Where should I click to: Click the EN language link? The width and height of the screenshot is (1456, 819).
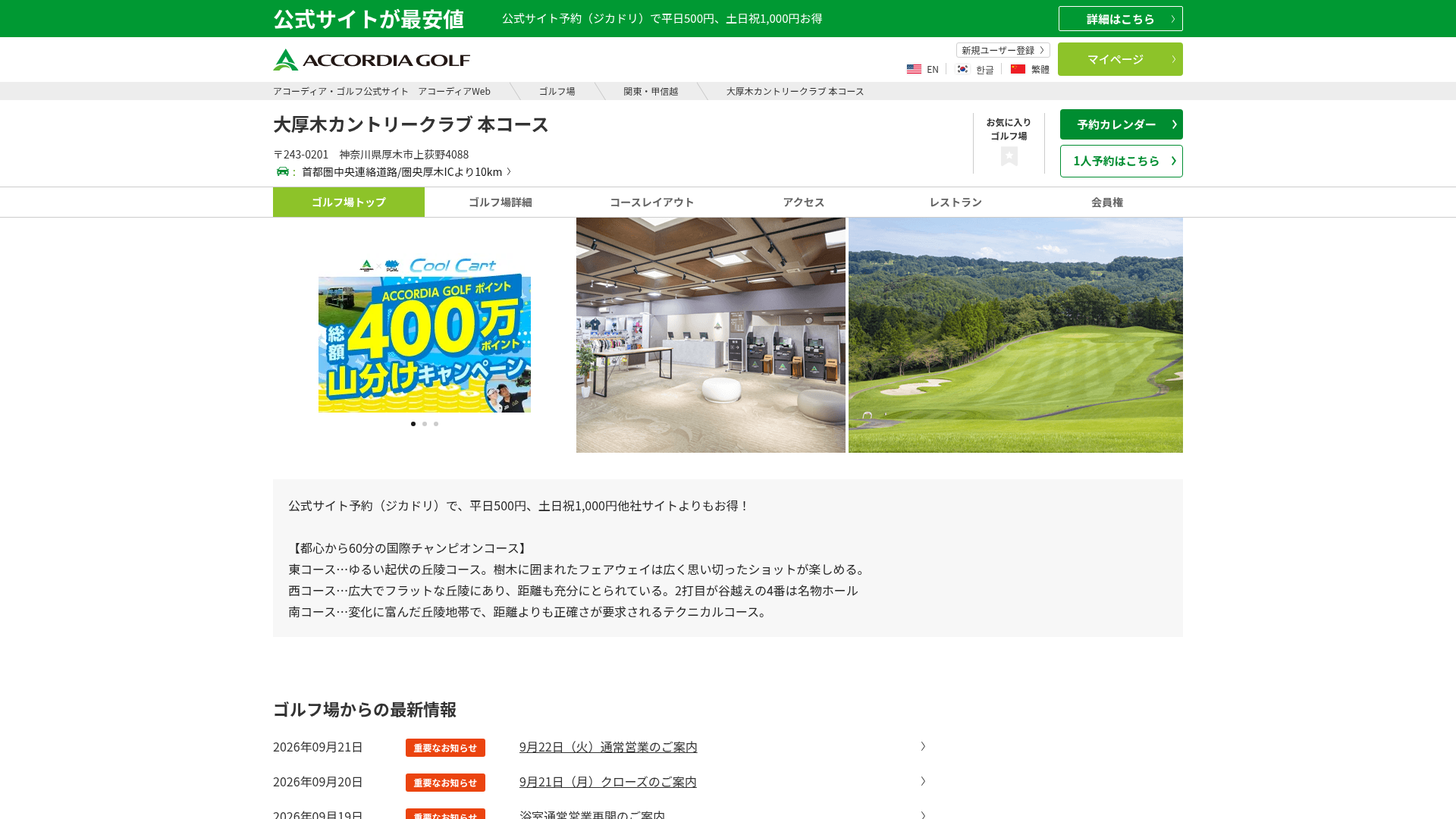933,70
